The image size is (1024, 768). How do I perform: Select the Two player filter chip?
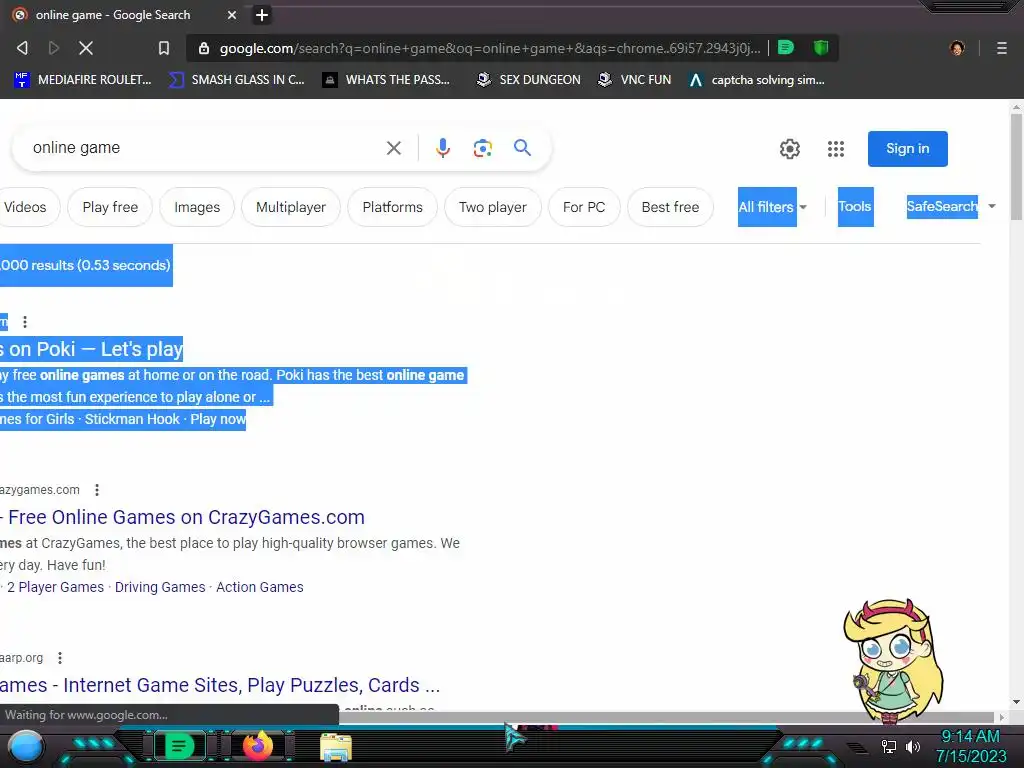[492, 207]
